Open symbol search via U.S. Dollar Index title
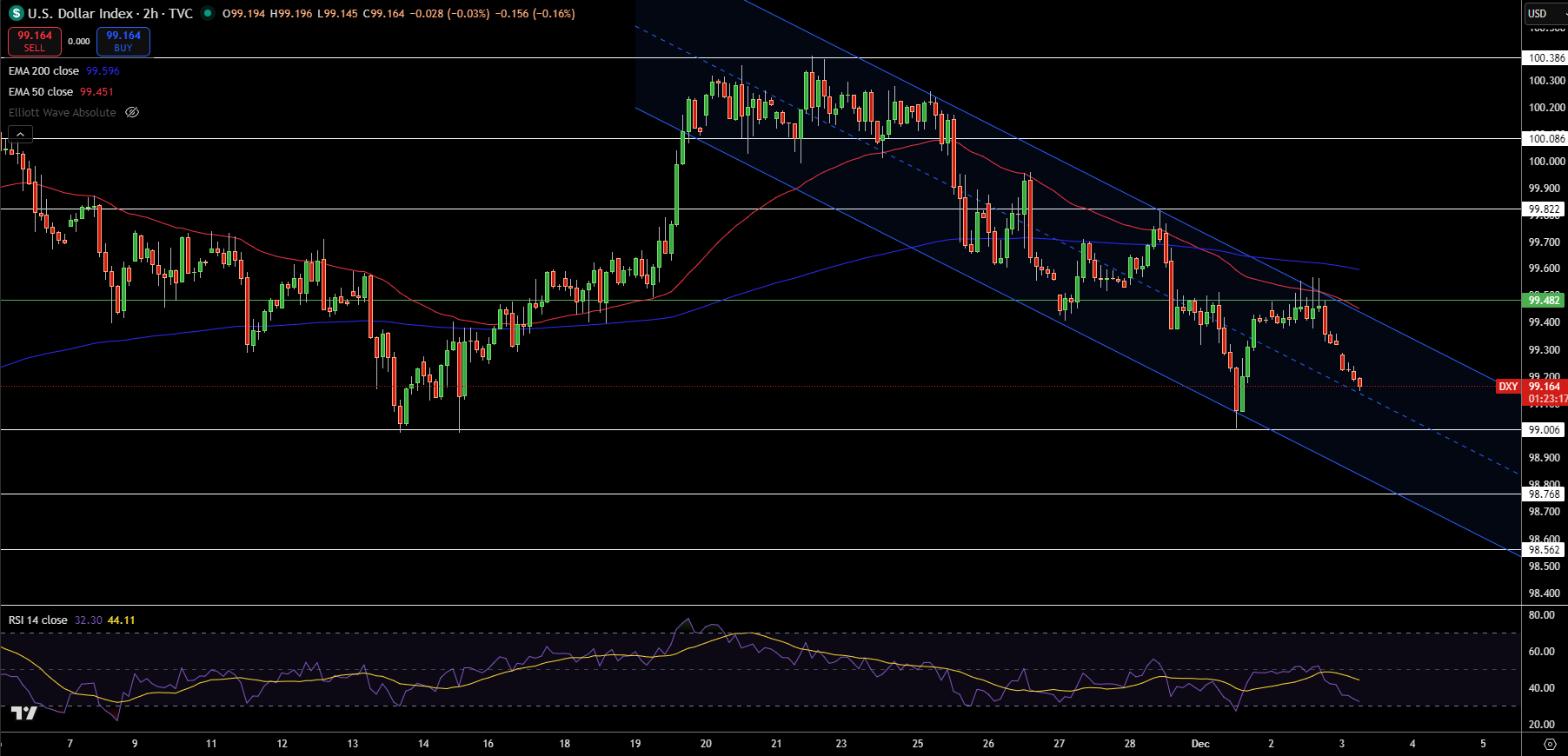 (x=80, y=13)
